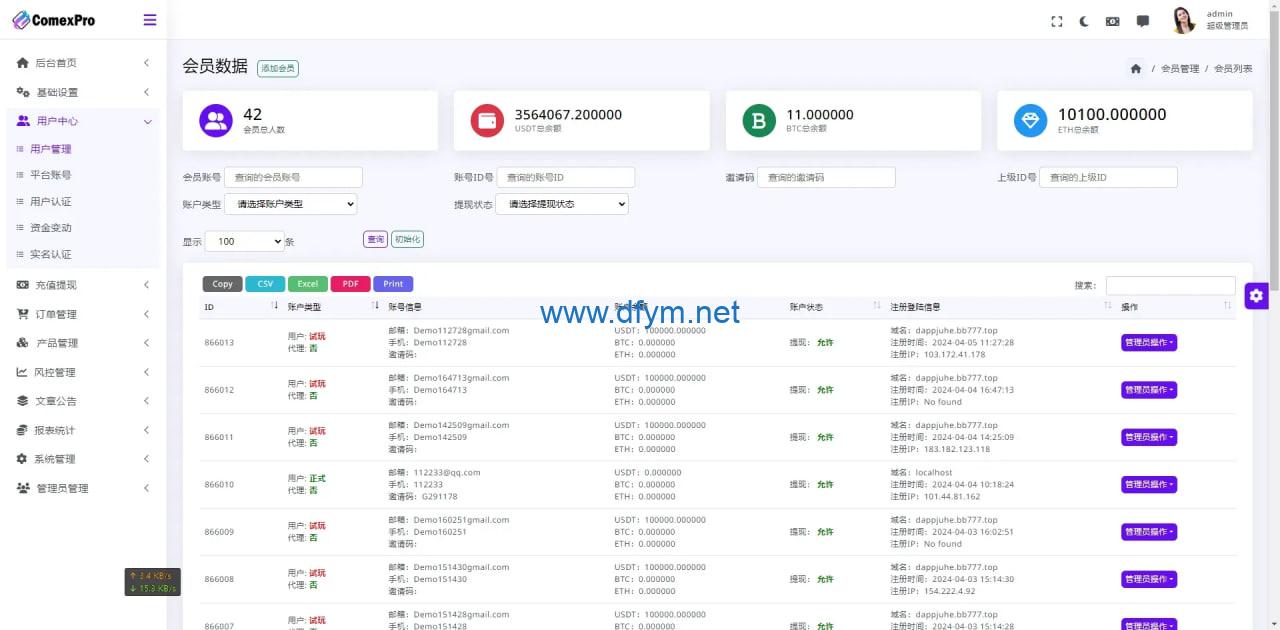Sort table by 注册登陆信息 column arrows
The height and width of the screenshot is (630, 1280).
point(1108,306)
